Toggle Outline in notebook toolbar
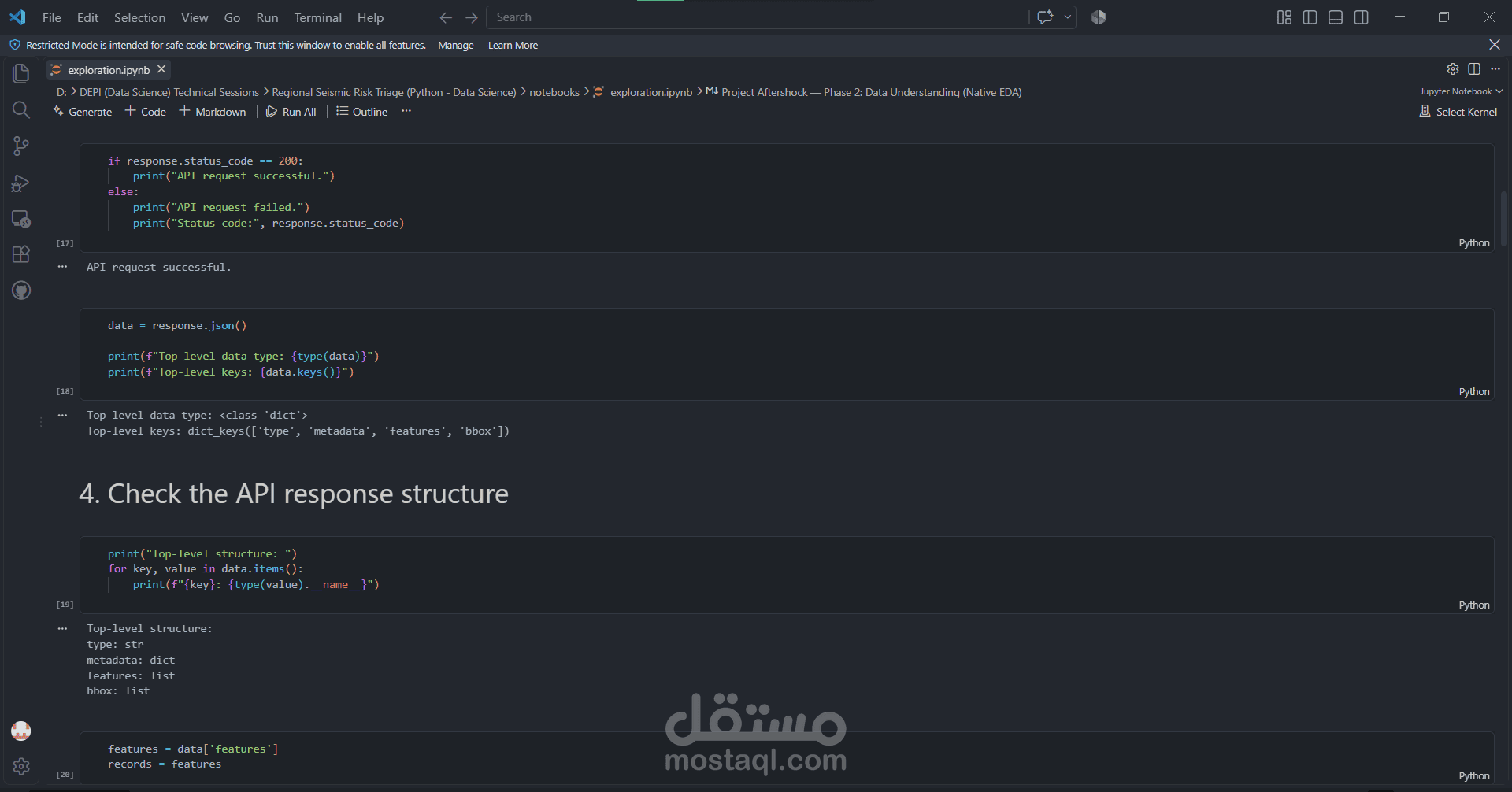 point(361,112)
